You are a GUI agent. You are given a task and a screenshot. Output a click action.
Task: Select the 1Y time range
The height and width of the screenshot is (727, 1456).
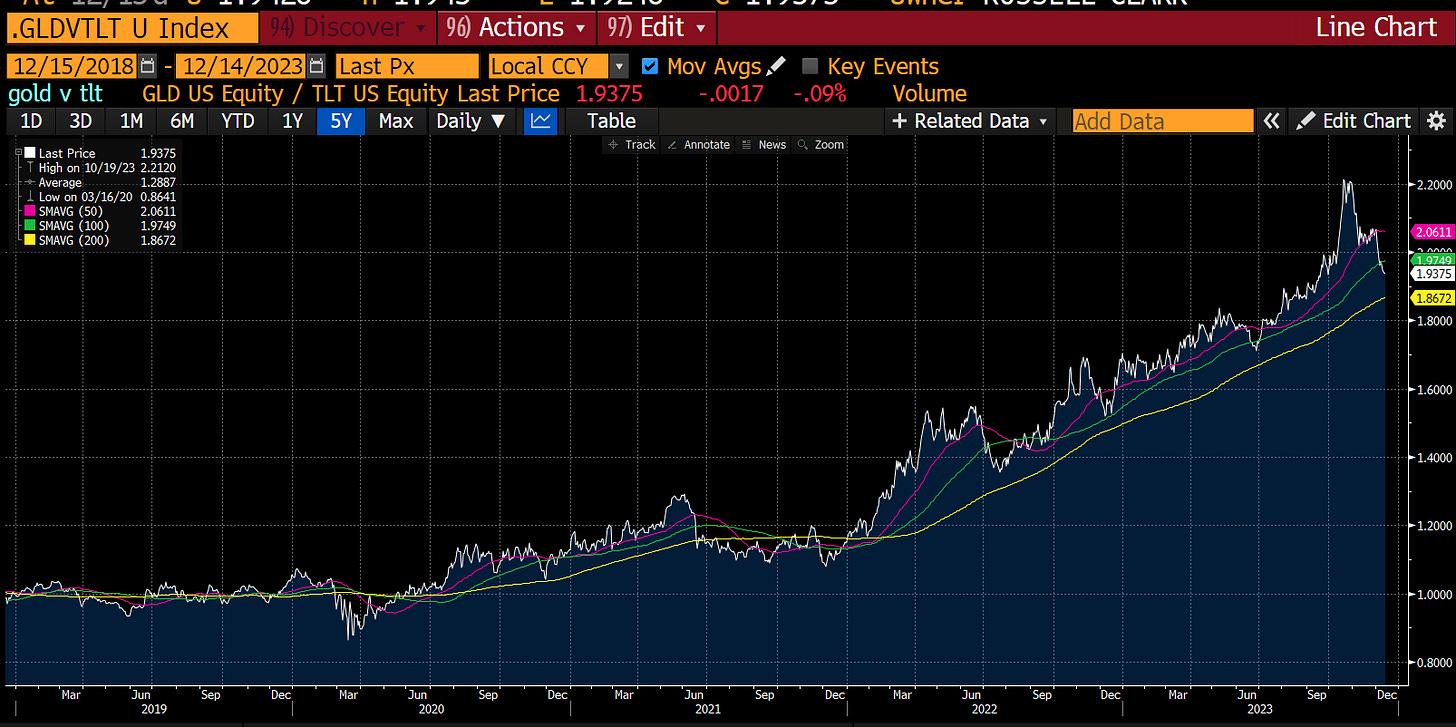click(x=292, y=121)
